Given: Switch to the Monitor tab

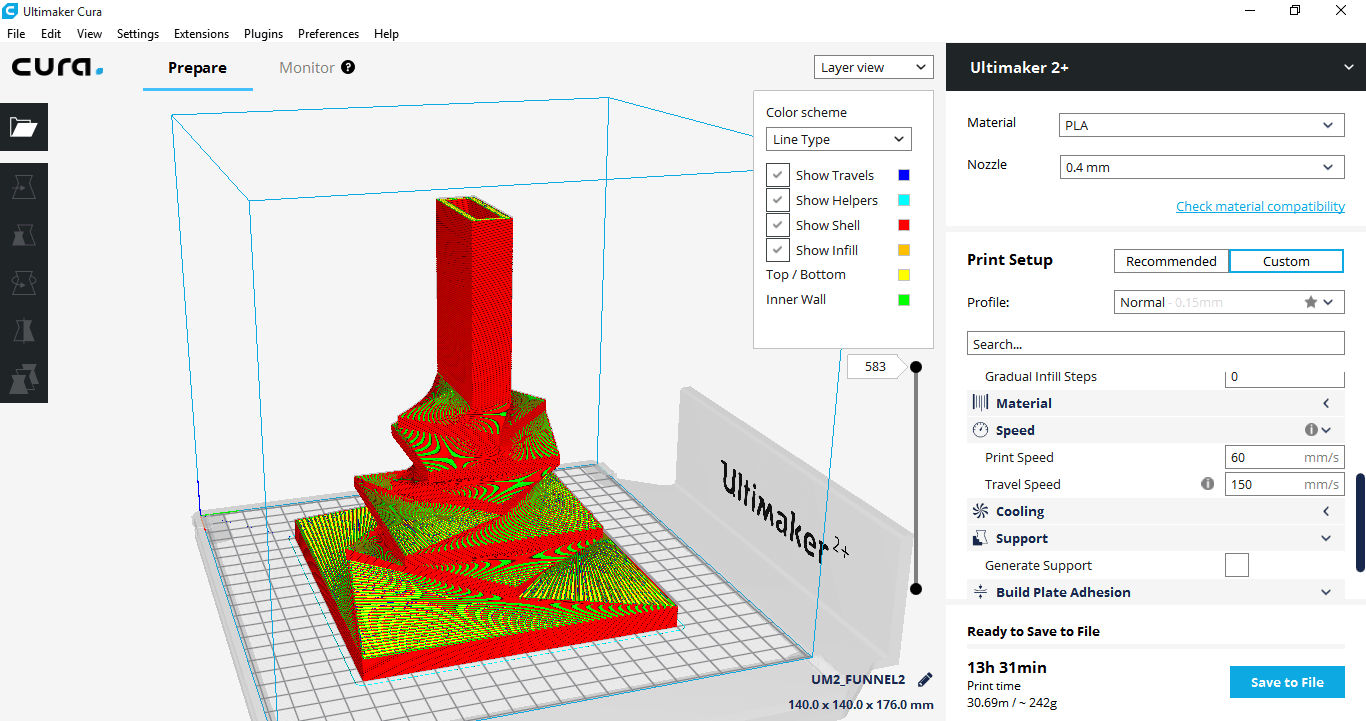Looking at the screenshot, I should (x=307, y=67).
